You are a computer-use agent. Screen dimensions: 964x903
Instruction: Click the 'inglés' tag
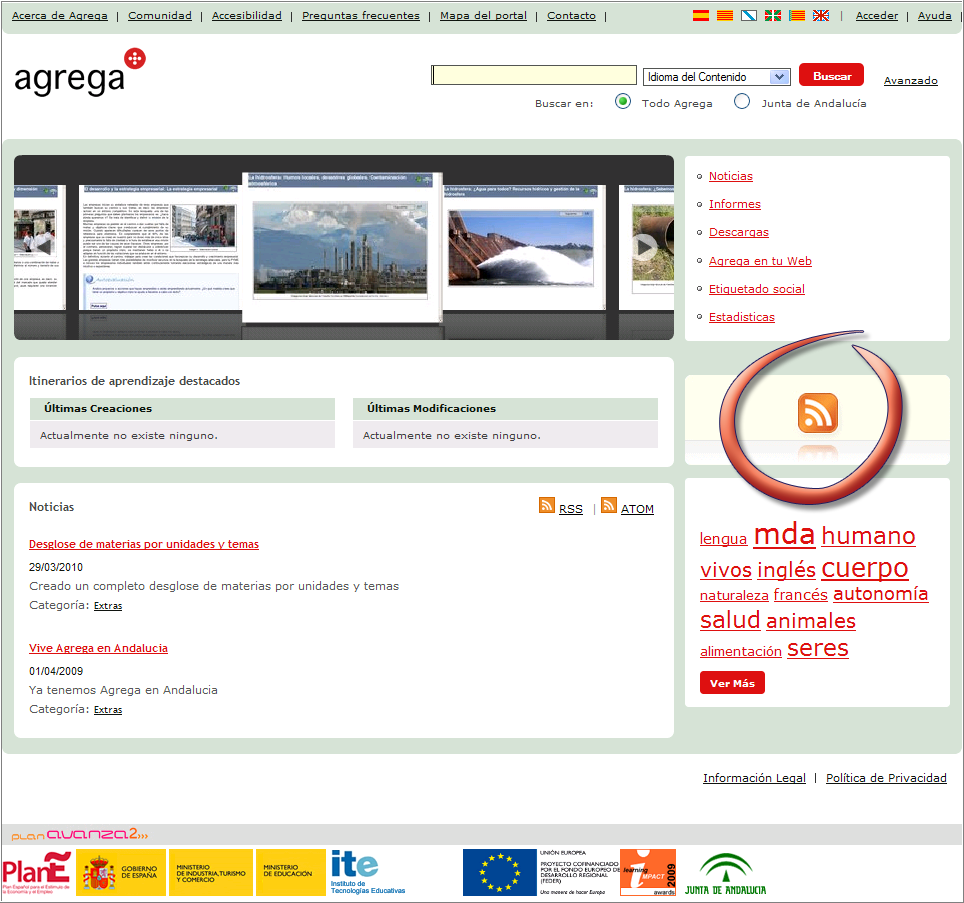[786, 570]
